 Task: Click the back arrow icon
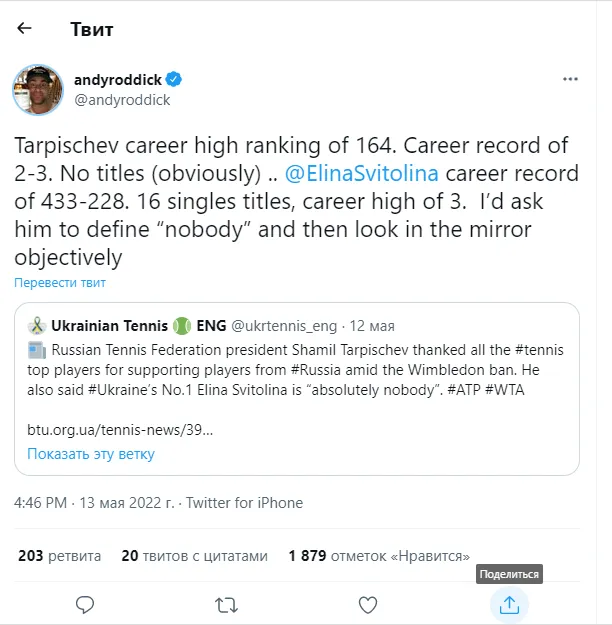coord(25,29)
